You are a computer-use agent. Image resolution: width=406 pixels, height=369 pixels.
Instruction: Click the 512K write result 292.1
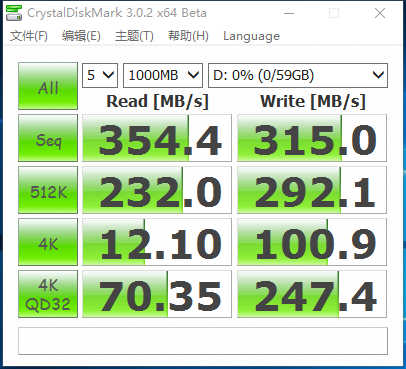point(312,190)
